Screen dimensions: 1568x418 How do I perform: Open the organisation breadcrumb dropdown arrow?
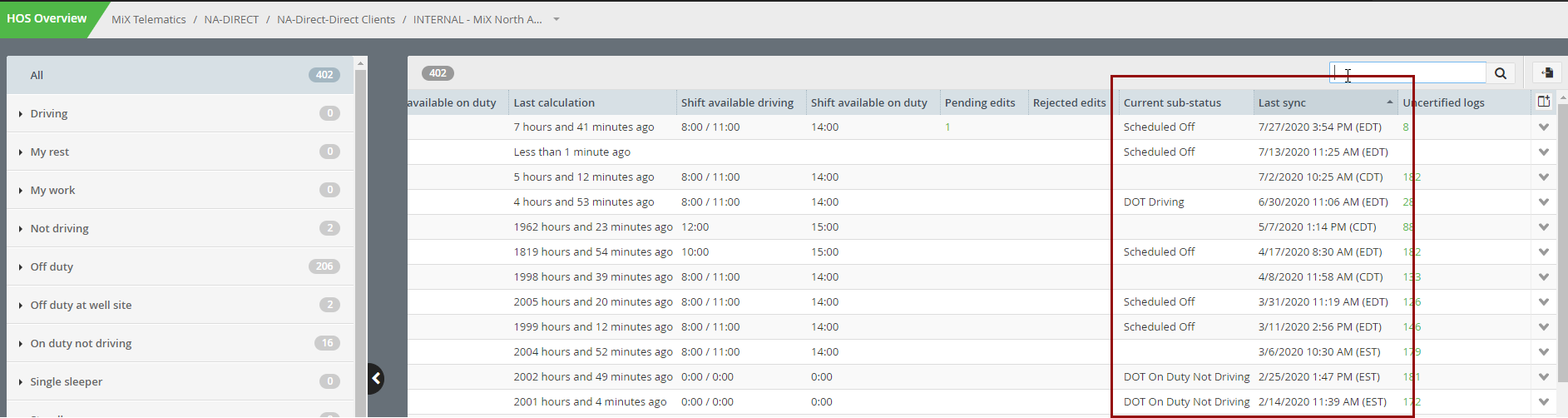(x=556, y=19)
